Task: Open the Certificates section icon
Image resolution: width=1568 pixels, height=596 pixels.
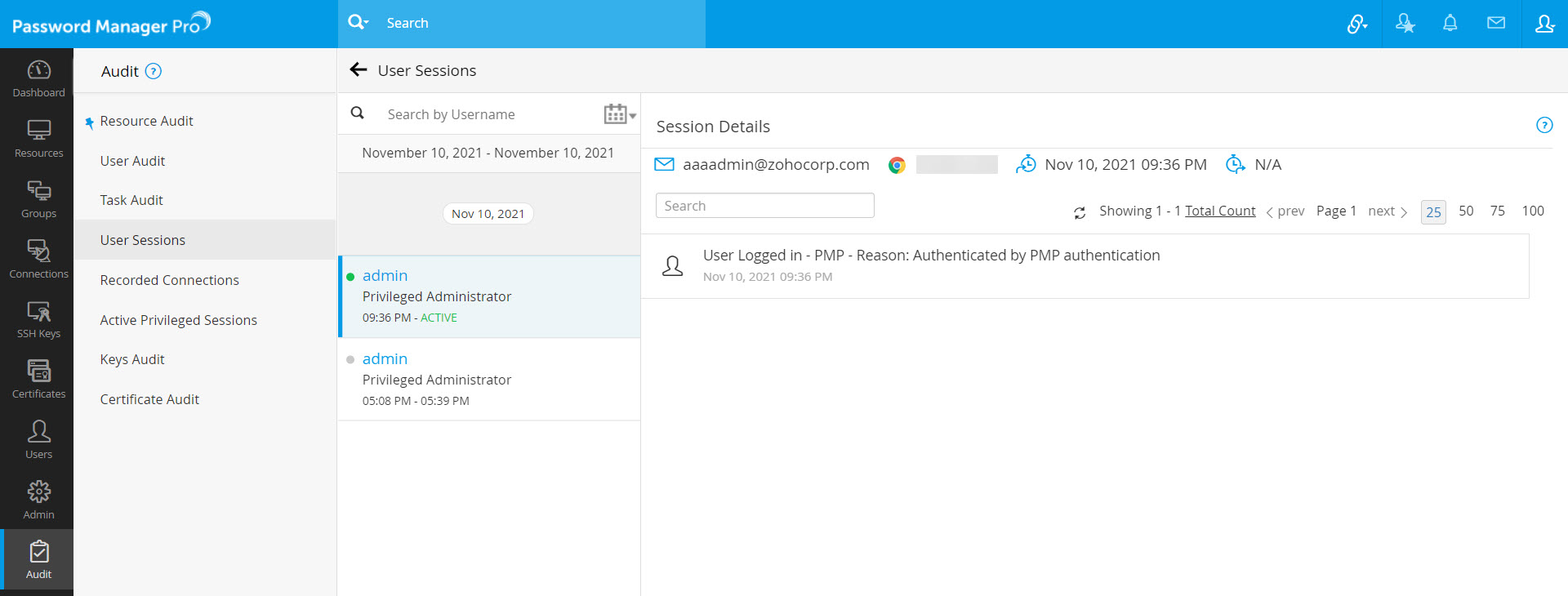Action: click(x=38, y=371)
